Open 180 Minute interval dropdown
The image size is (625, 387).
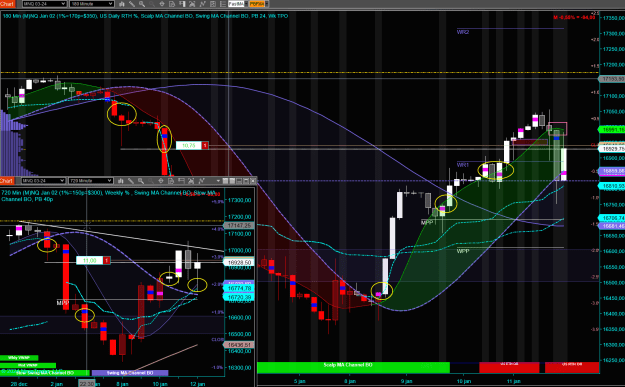pos(92,4)
